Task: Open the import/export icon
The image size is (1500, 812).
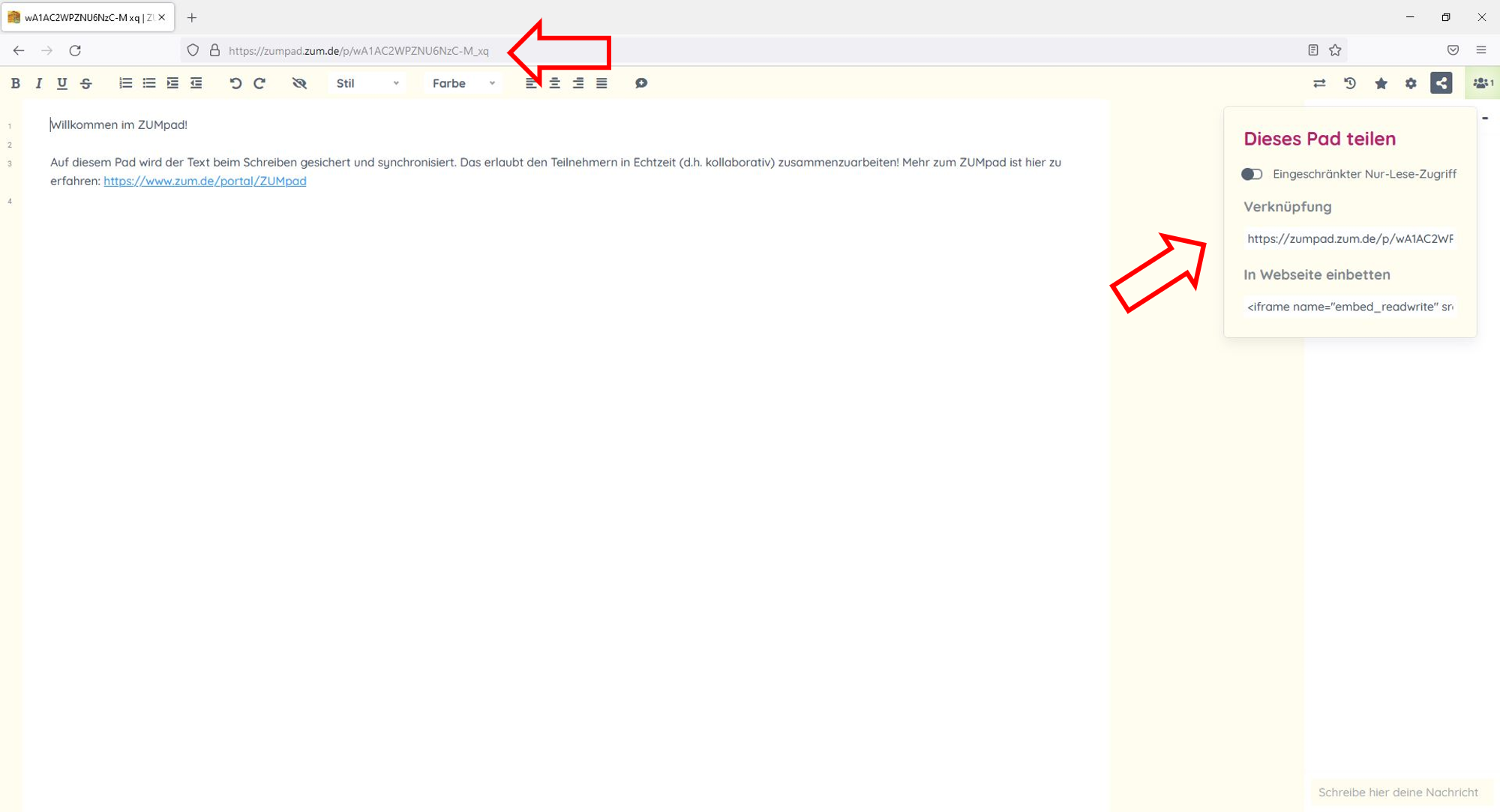Action: [x=1319, y=83]
